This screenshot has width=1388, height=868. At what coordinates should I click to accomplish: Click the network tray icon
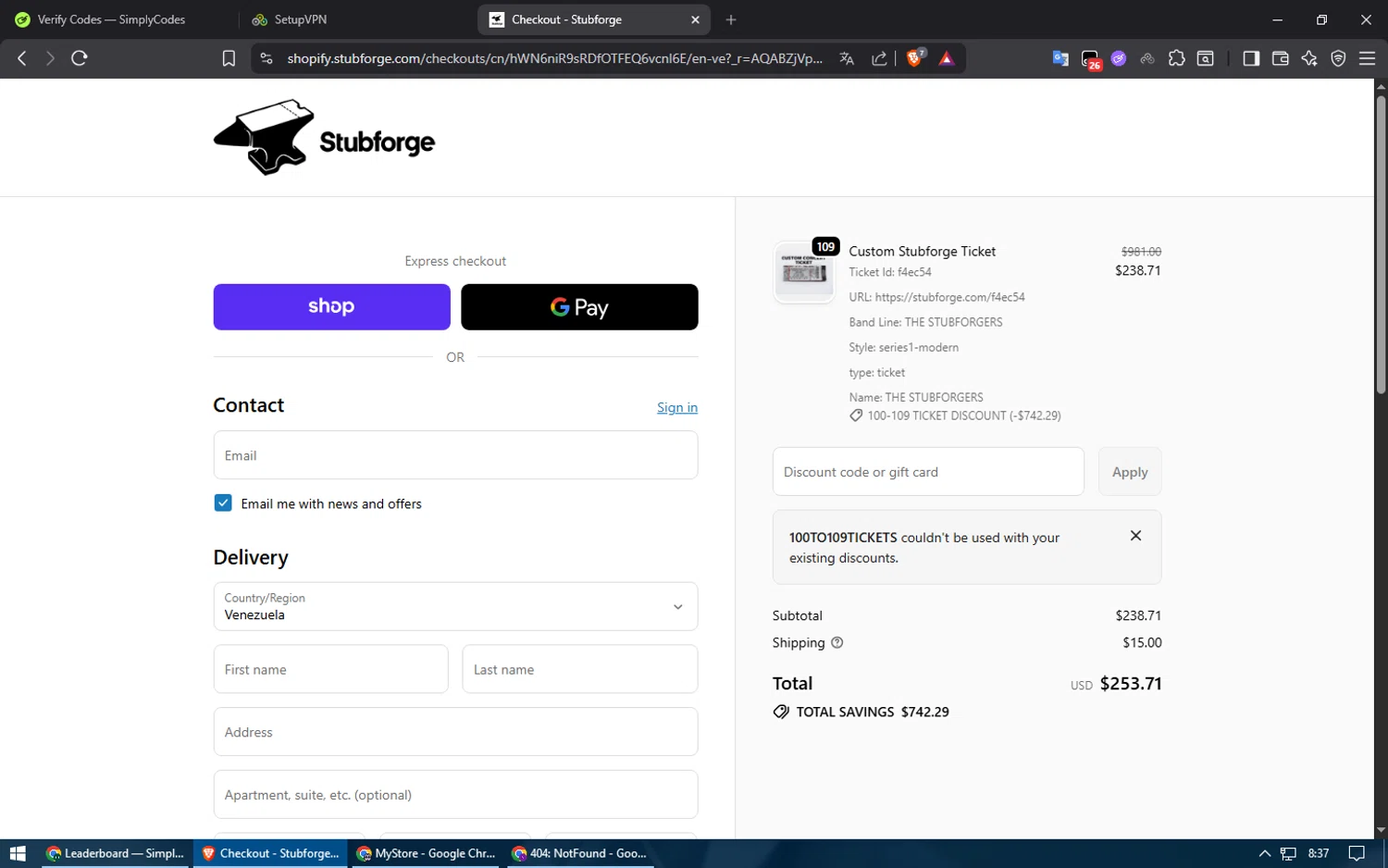(x=1288, y=853)
